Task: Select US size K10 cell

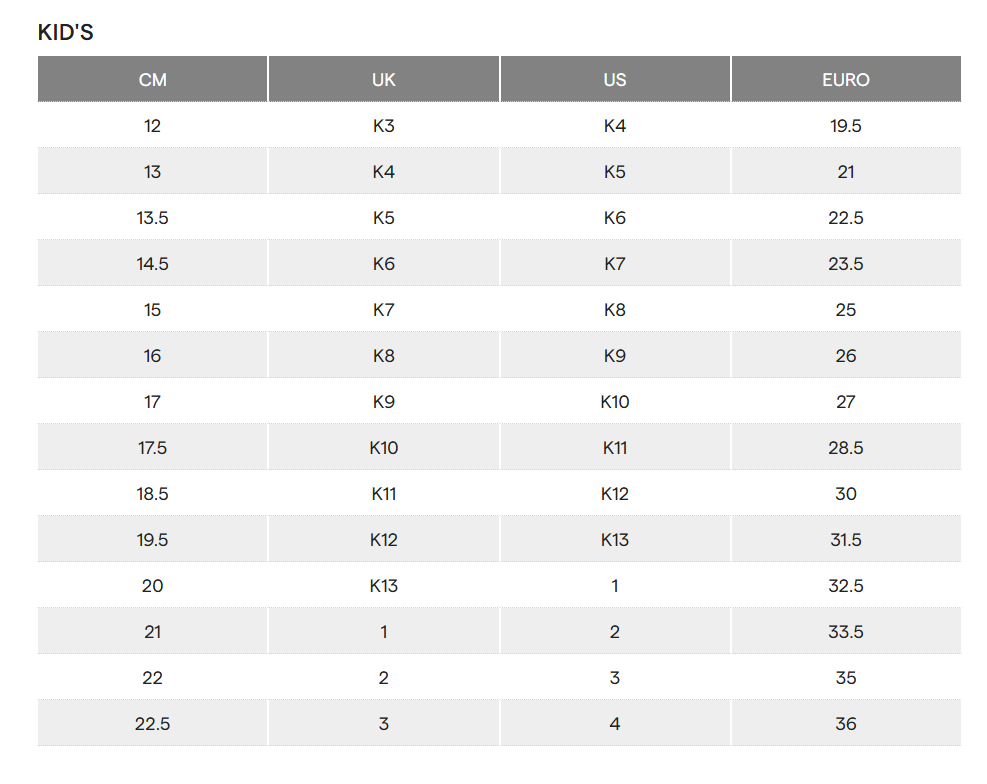Action: [x=614, y=401]
